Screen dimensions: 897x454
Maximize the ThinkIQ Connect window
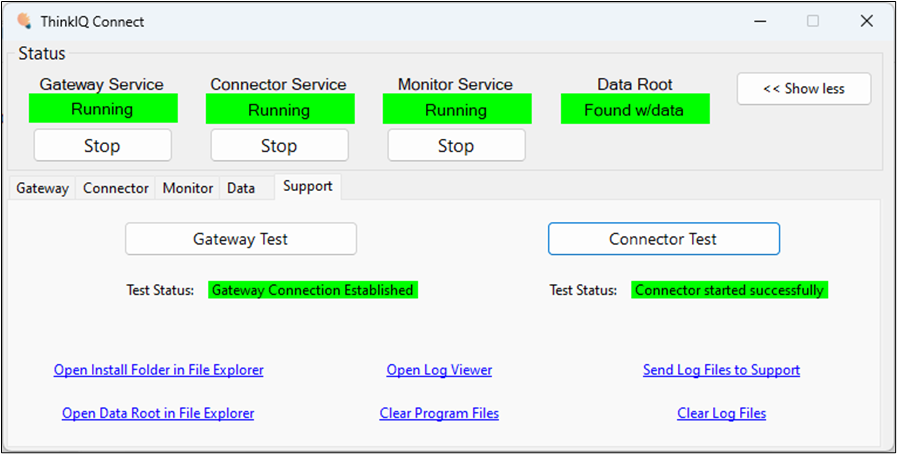[812, 21]
